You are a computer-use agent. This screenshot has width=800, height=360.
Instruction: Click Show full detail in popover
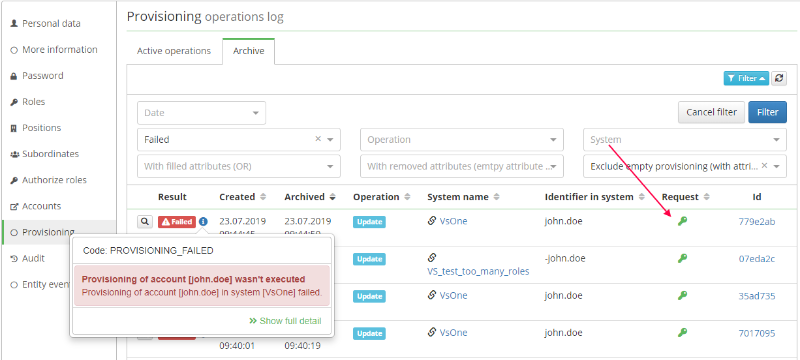285,321
